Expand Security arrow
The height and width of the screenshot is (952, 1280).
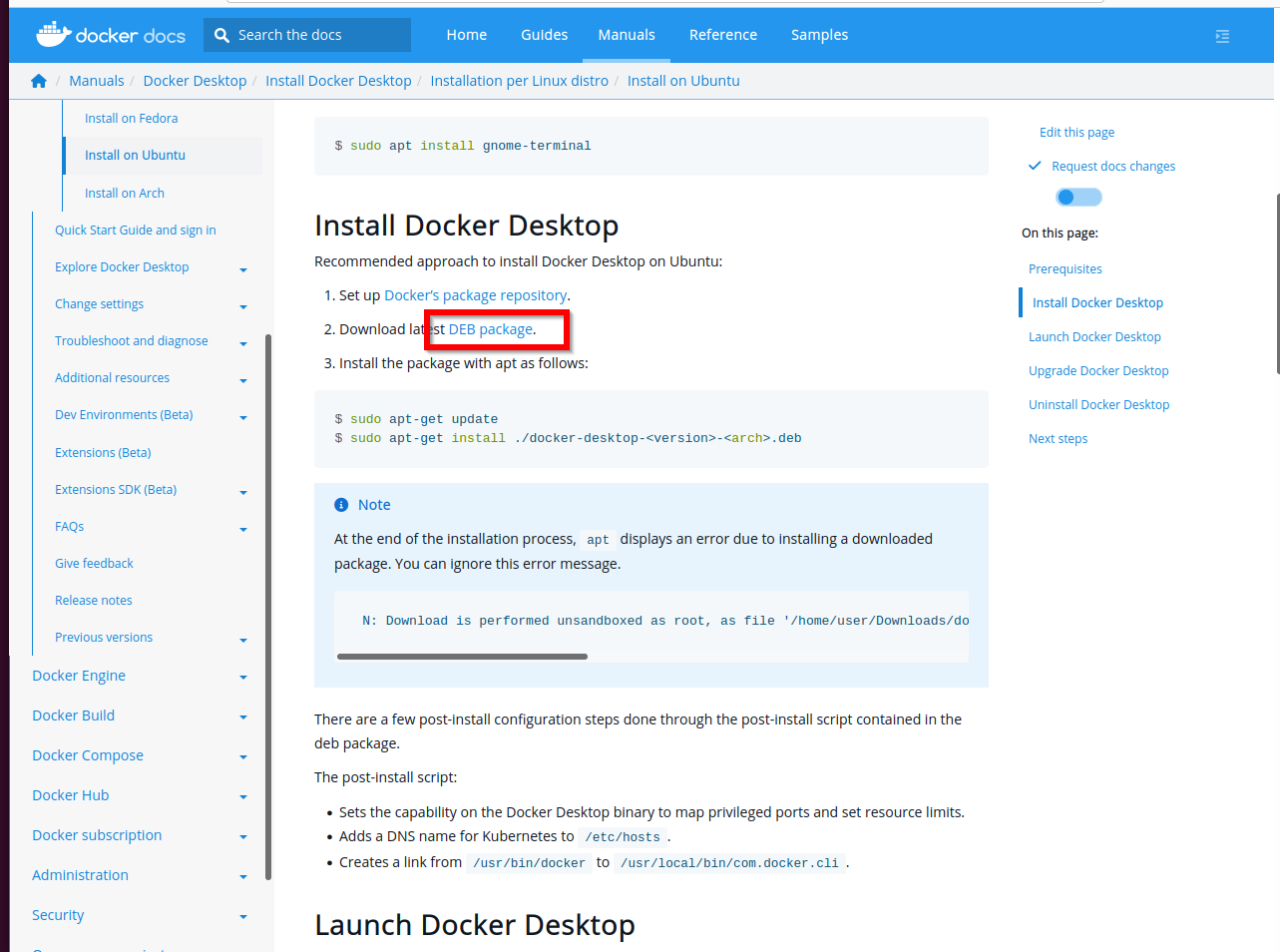243,917
